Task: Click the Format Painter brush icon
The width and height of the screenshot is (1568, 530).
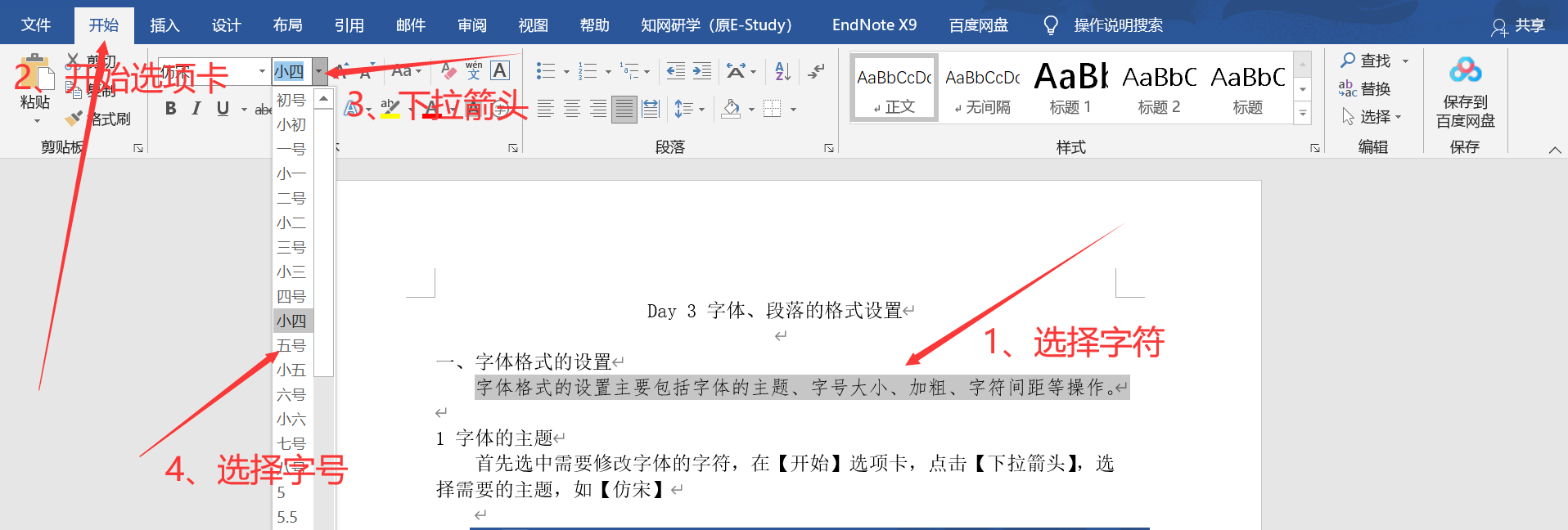Action: coord(74,119)
